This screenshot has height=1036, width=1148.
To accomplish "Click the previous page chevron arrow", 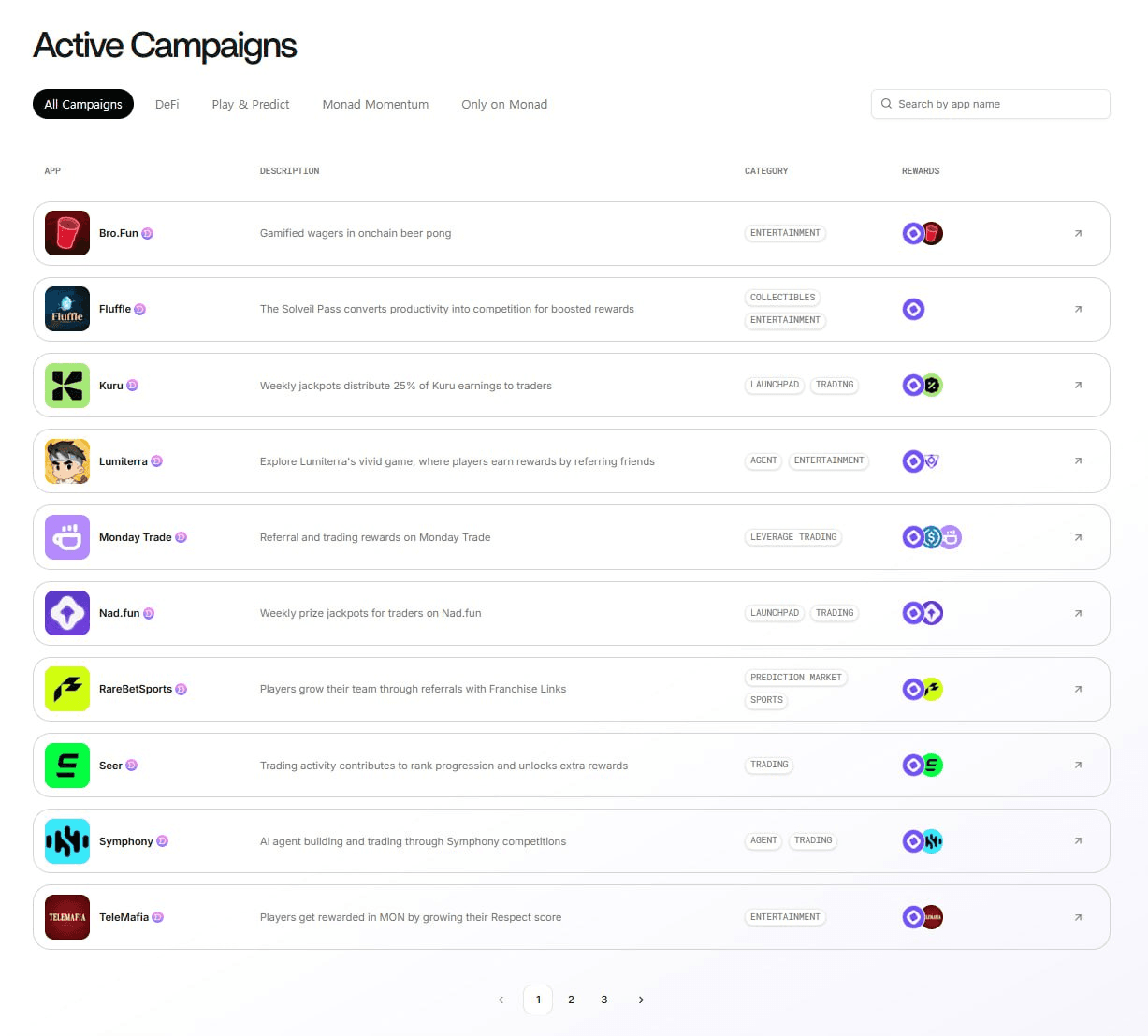I will click(x=501, y=1000).
